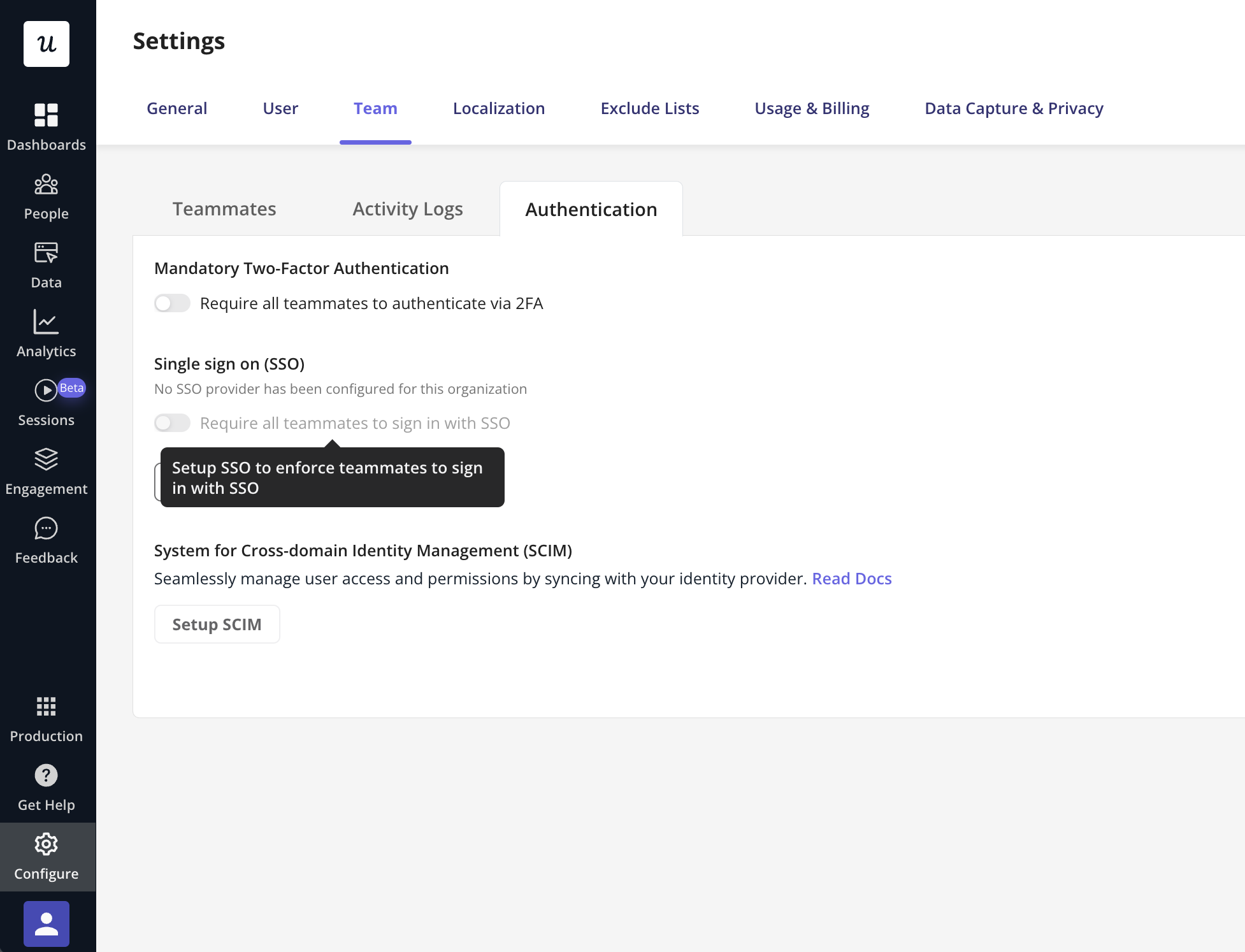
Task: Open the Dashboards sidebar icon
Action: pyautogui.click(x=47, y=116)
